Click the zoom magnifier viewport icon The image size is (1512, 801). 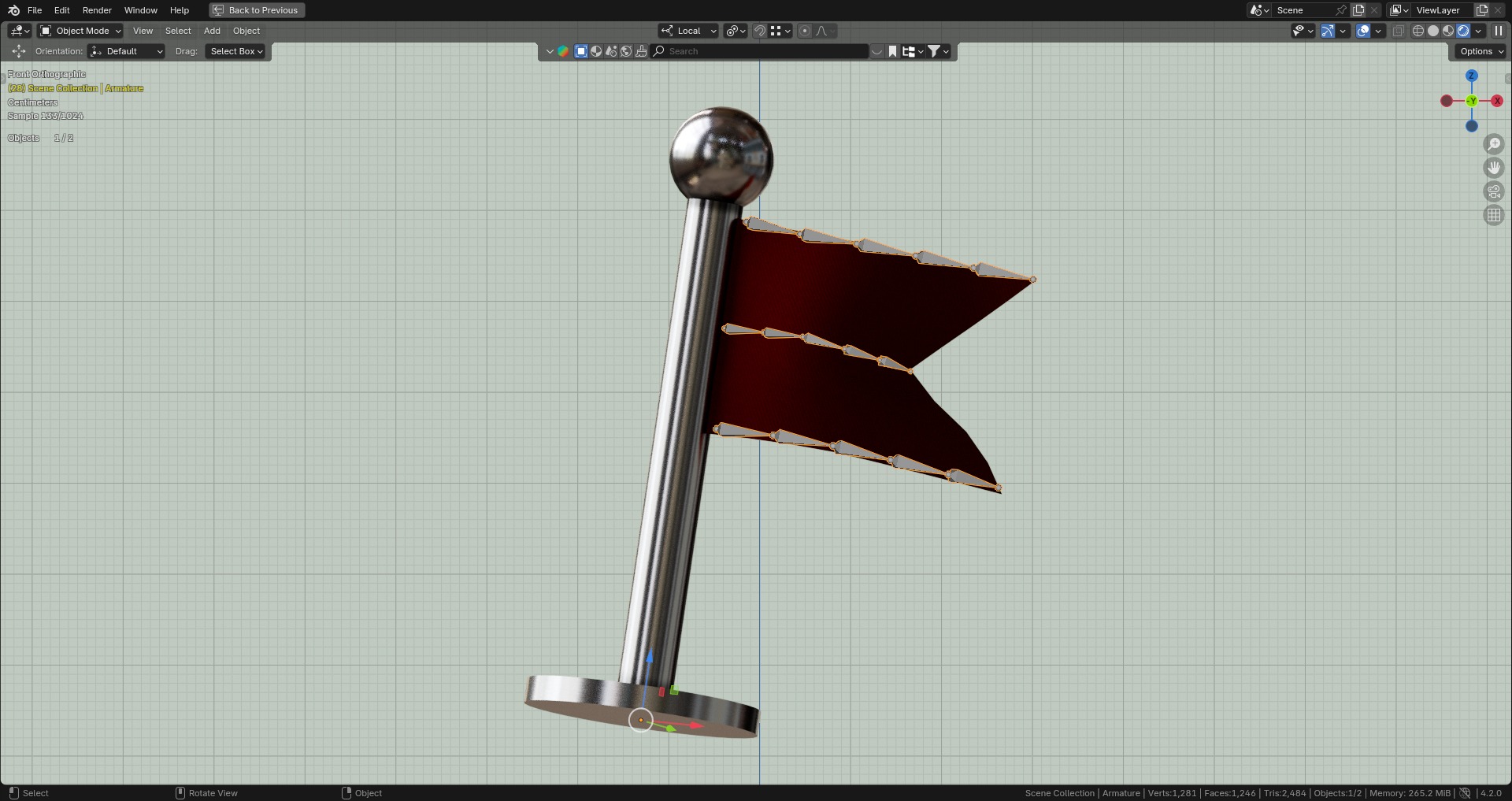(1494, 144)
